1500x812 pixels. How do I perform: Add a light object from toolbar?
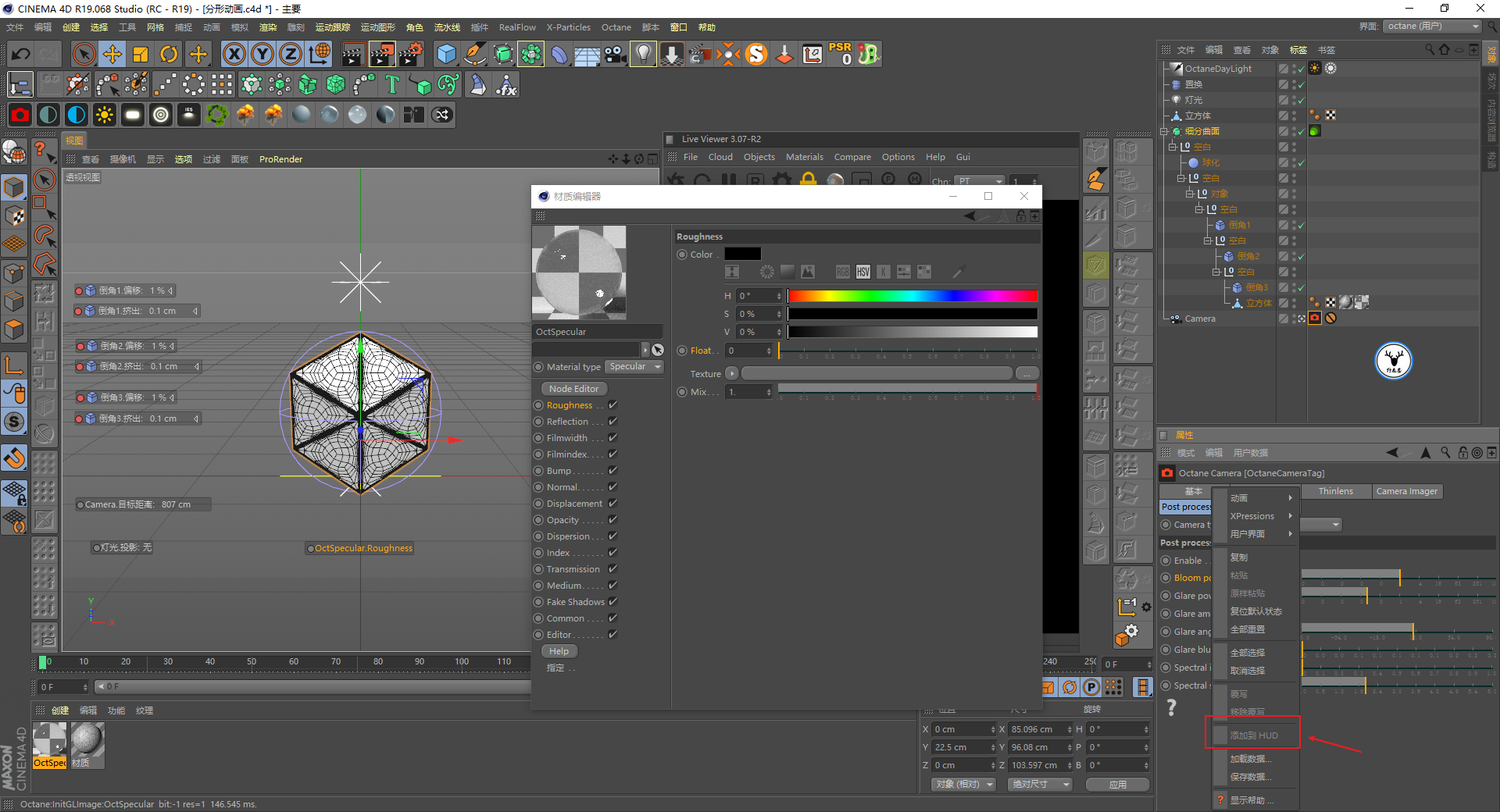click(x=643, y=54)
